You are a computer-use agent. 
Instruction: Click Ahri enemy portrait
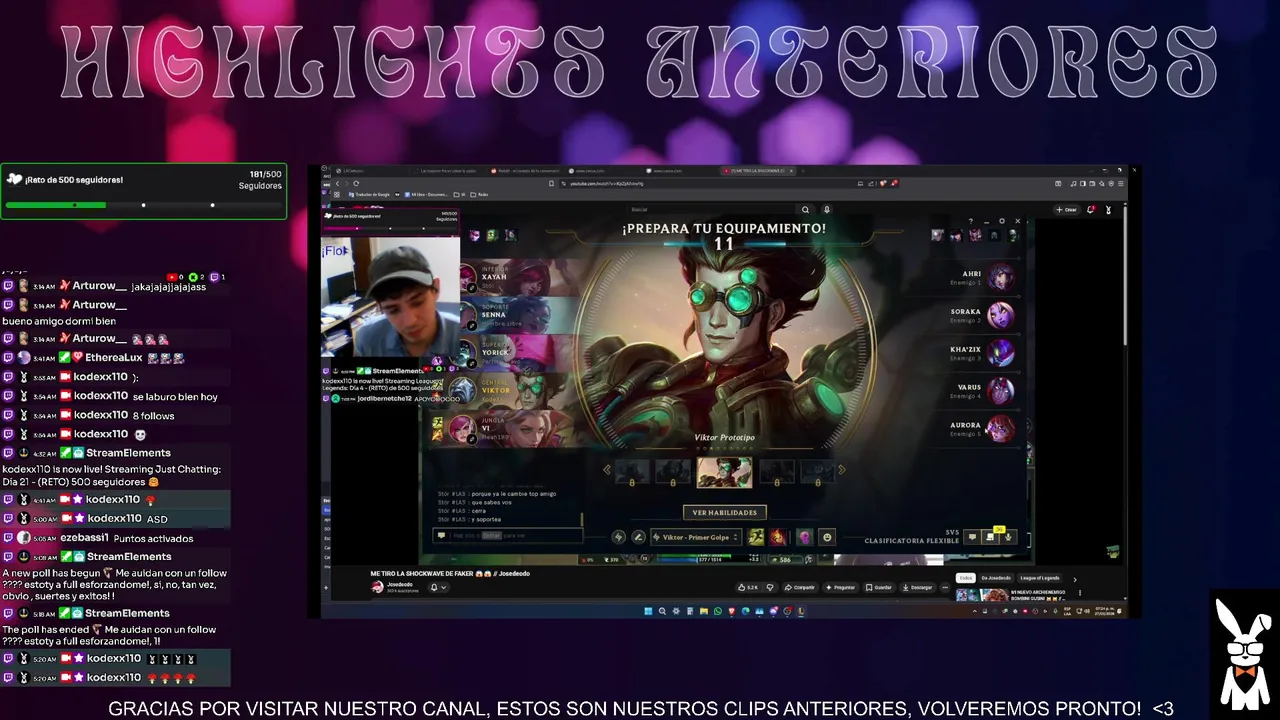tap(1000, 277)
